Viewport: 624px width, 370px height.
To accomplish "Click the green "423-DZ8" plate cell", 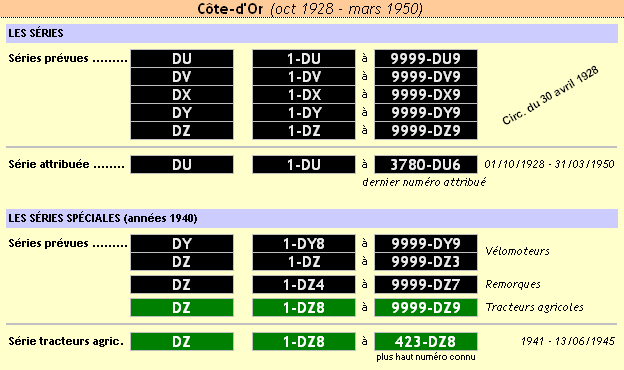I will click(x=425, y=341).
